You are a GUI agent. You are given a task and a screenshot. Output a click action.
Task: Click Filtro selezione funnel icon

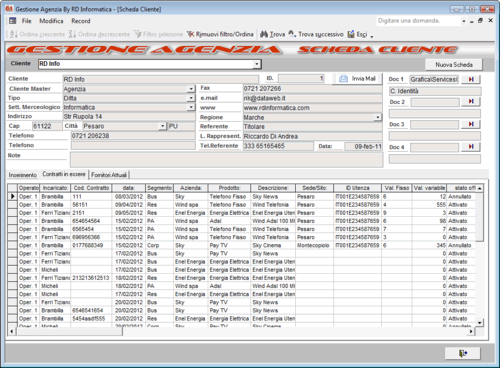[x=138, y=34]
